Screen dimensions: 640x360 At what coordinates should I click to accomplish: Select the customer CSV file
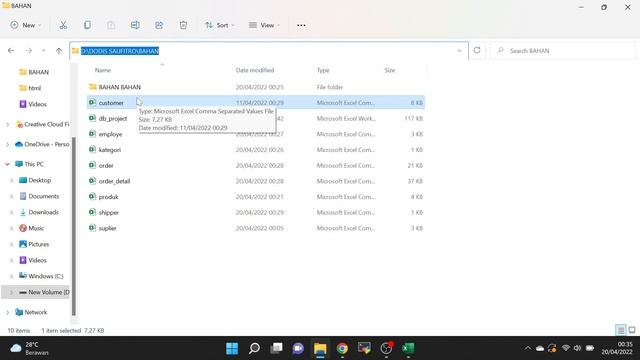click(256, 102)
